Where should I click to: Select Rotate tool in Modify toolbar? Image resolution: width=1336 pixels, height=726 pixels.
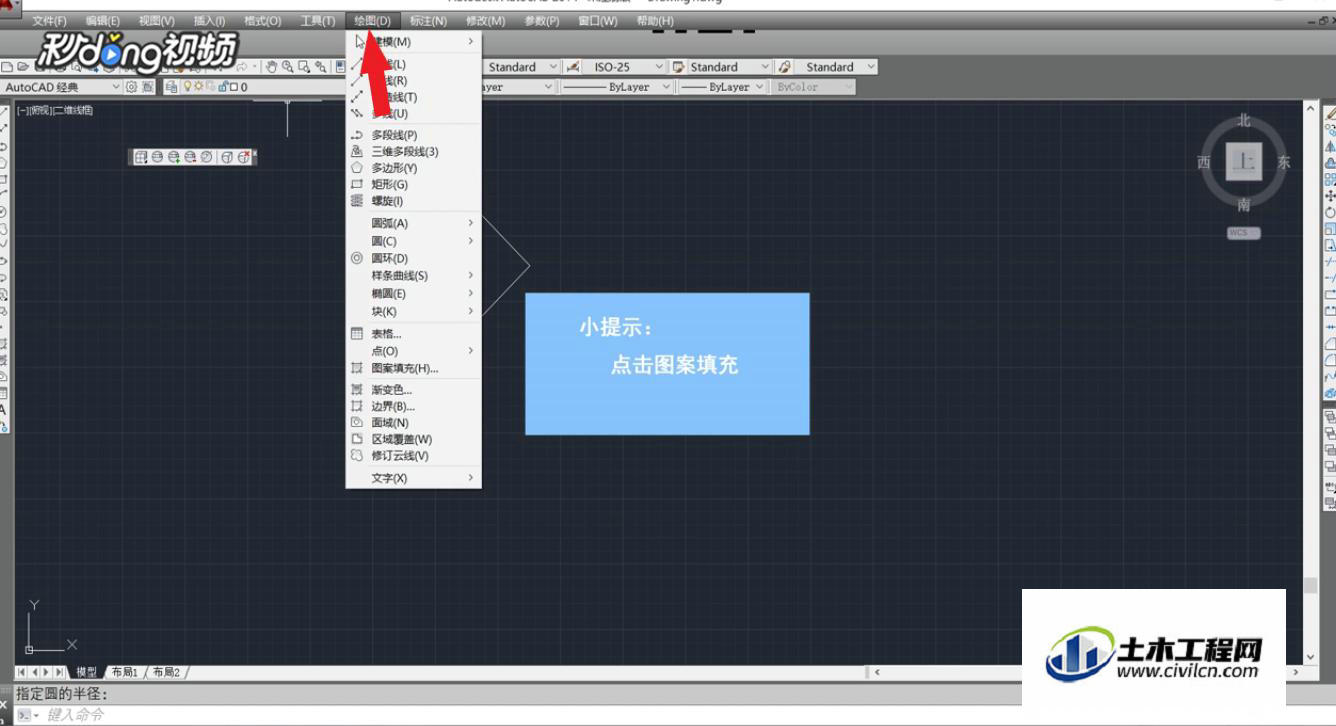1329,212
